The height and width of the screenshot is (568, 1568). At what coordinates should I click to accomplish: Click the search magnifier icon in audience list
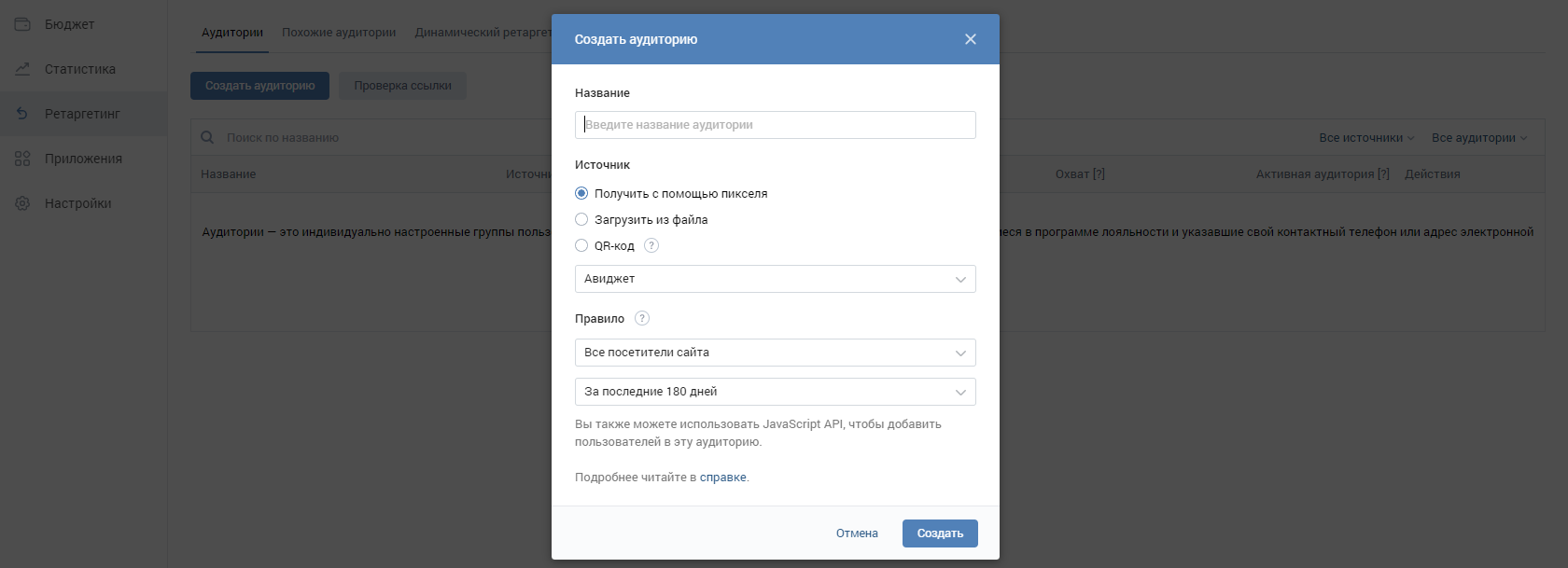[207, 137]
